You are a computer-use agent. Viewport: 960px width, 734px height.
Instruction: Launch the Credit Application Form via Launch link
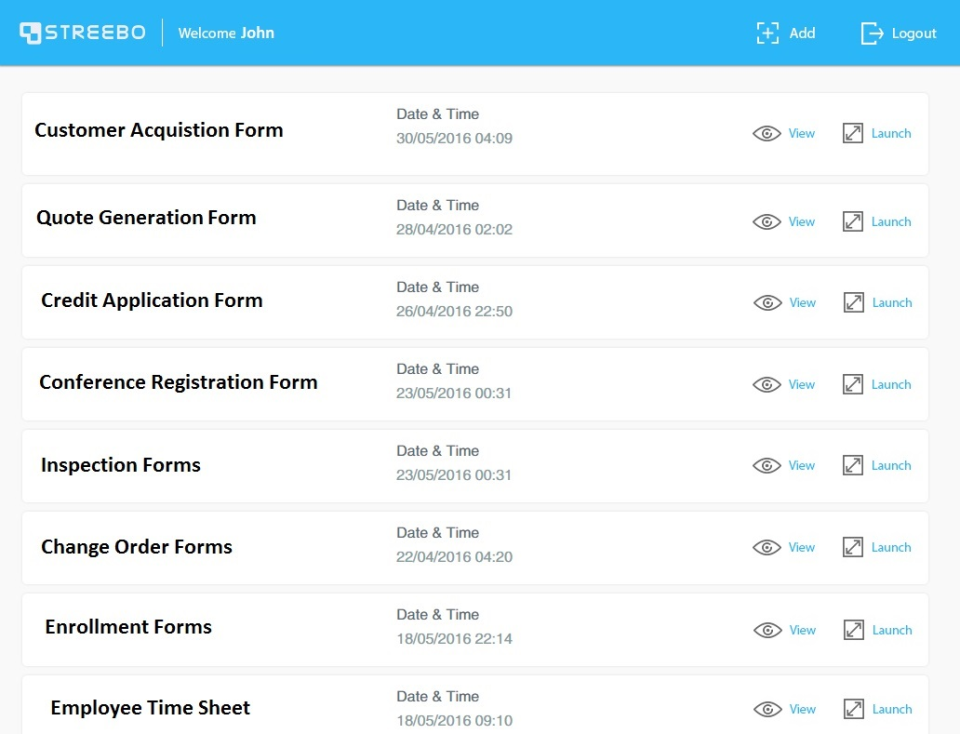pyautogui.click(x=893, y=302)
